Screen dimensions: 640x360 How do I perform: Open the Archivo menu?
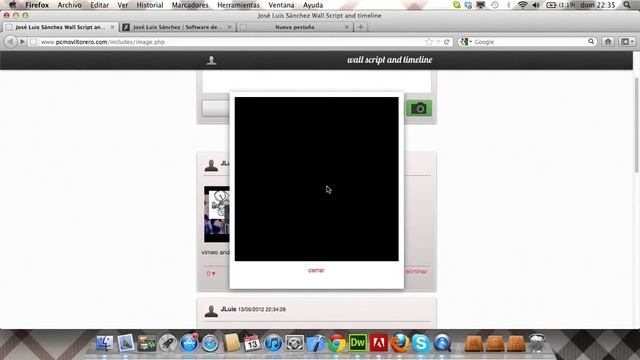[x=69, y=5]
